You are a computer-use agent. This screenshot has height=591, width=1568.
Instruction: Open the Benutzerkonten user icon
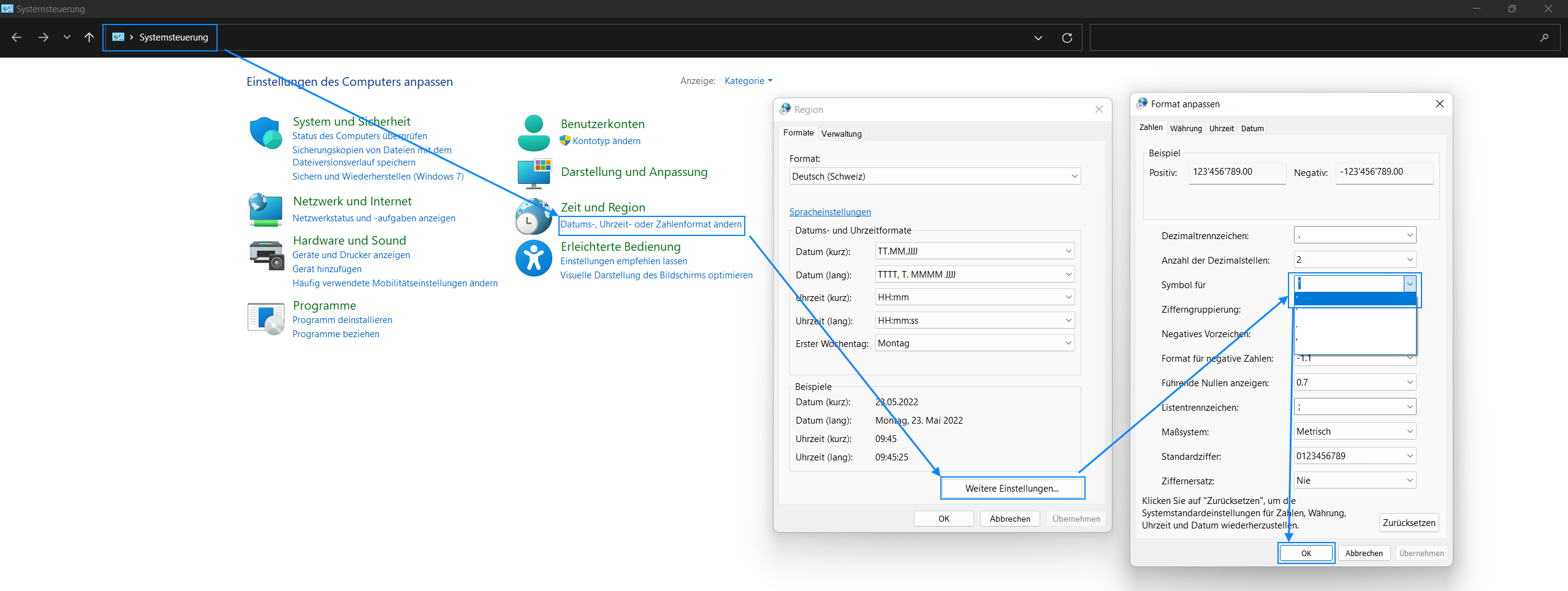click(534, 132)
